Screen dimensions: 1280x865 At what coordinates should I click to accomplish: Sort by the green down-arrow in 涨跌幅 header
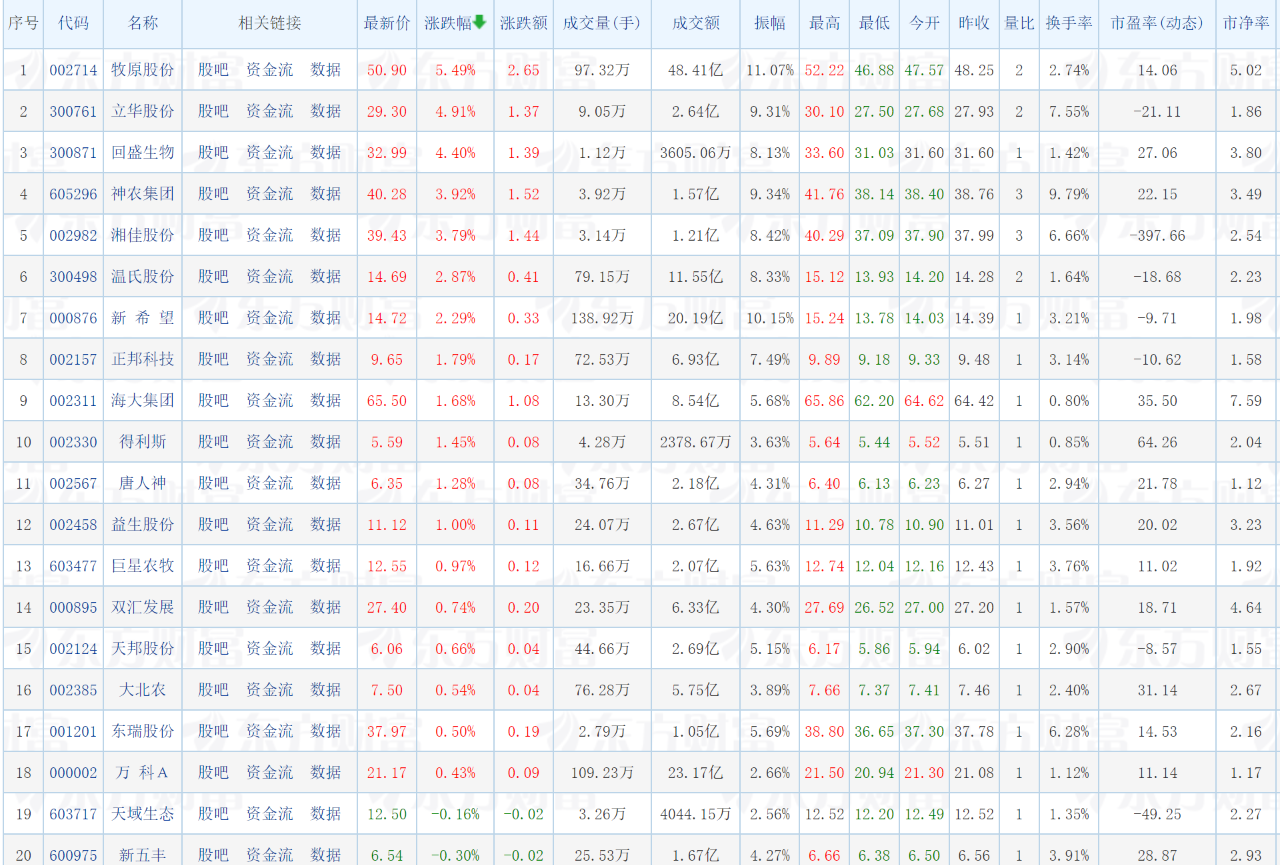(x=479, y=22)
